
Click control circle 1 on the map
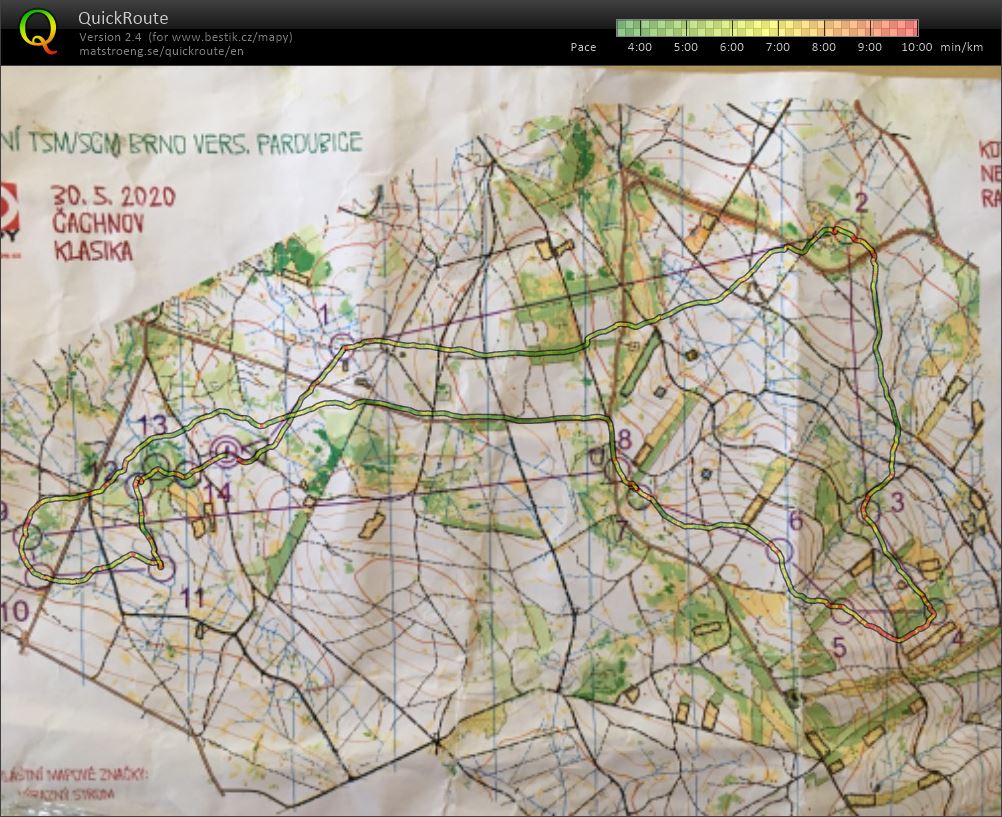coord(343,345)
